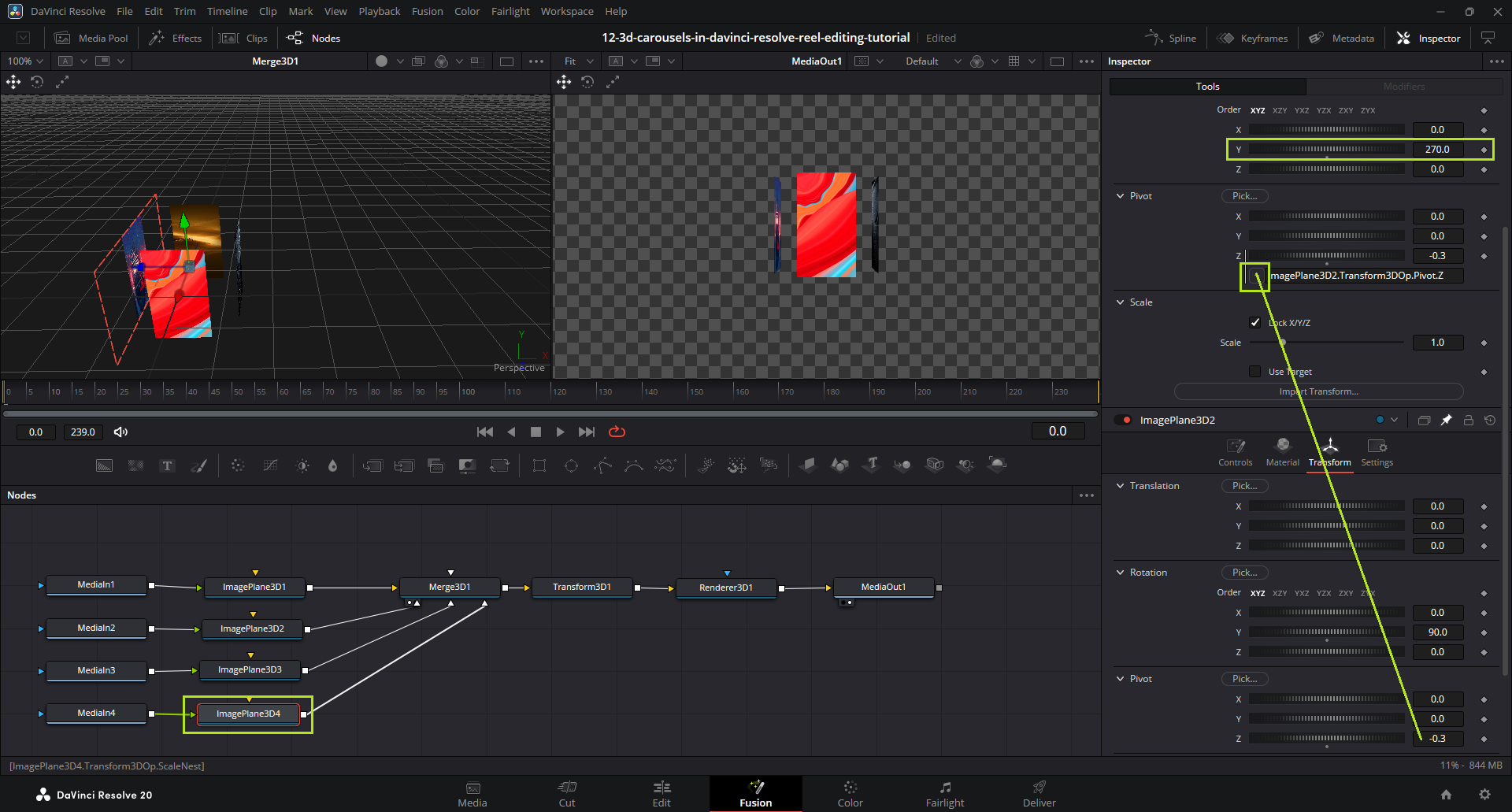Screen dimensions: 1512x812
Task: Pin the ImagePlane3D2 inspector controls
Action: pos(1446,421)
